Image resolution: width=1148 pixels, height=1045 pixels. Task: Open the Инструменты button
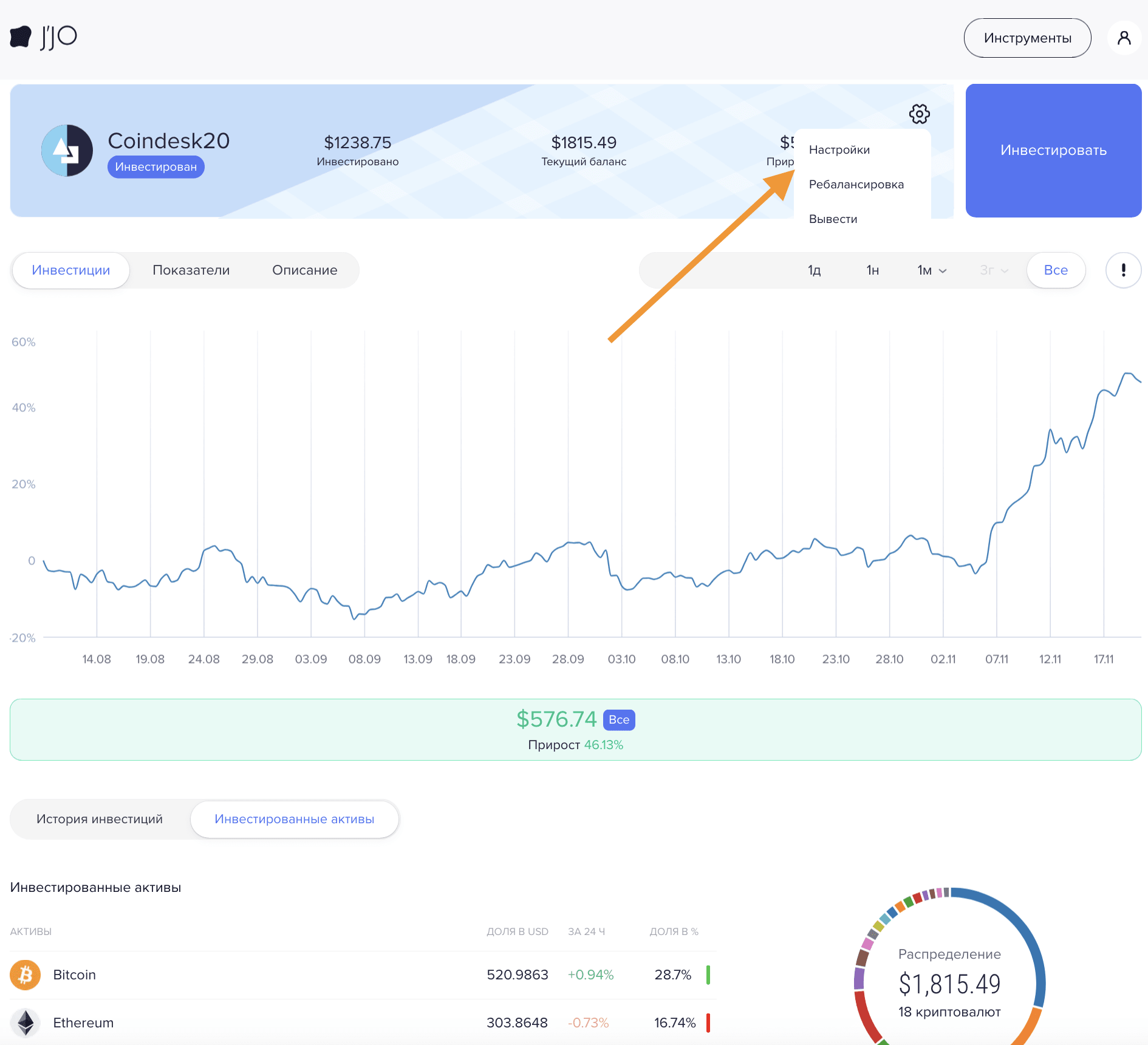[x=1027, y=38]
